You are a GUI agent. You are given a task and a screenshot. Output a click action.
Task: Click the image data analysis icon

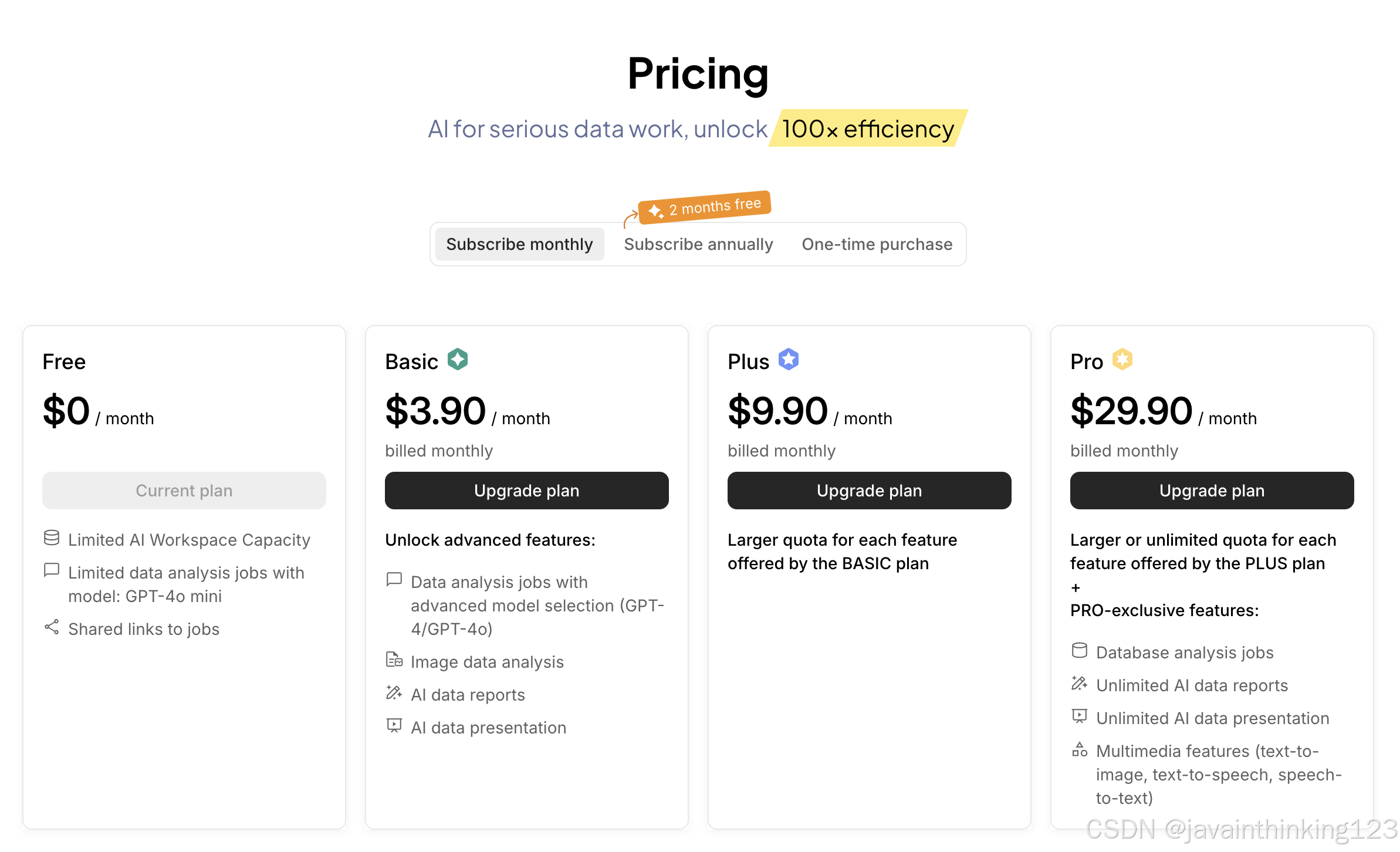[394, 660]
